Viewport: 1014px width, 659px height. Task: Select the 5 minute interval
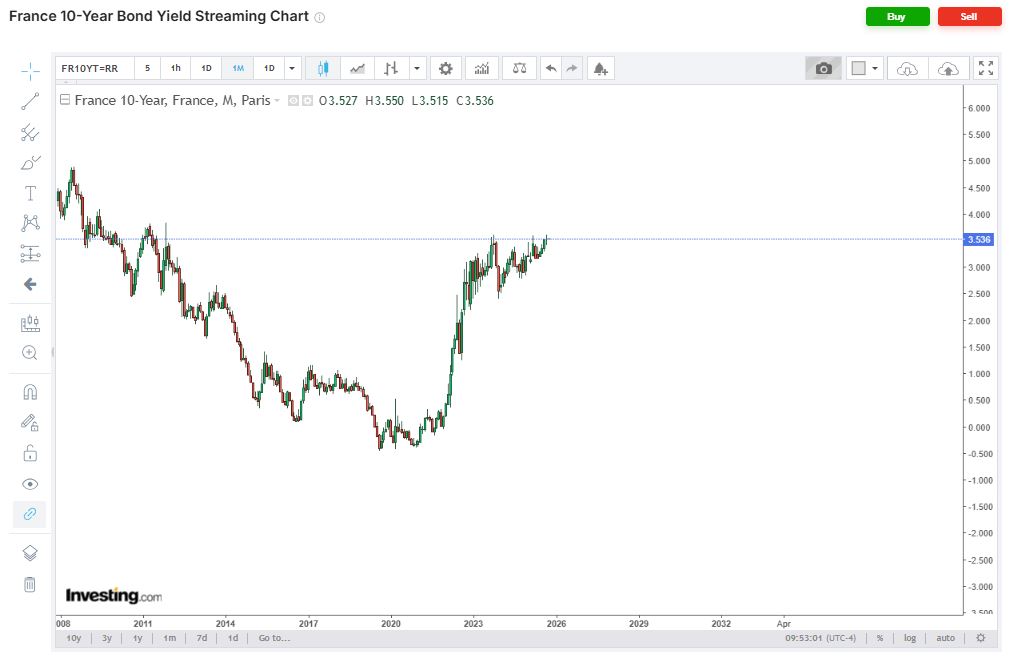coord(147,68)
